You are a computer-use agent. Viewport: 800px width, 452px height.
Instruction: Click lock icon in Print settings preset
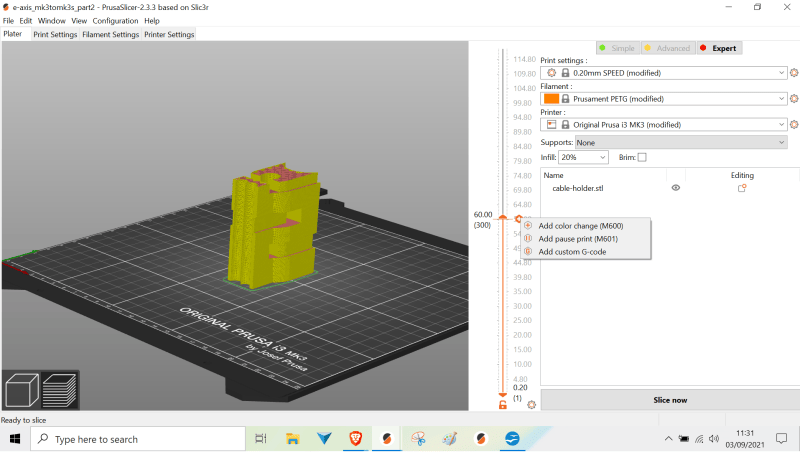(x=565, y=73)
